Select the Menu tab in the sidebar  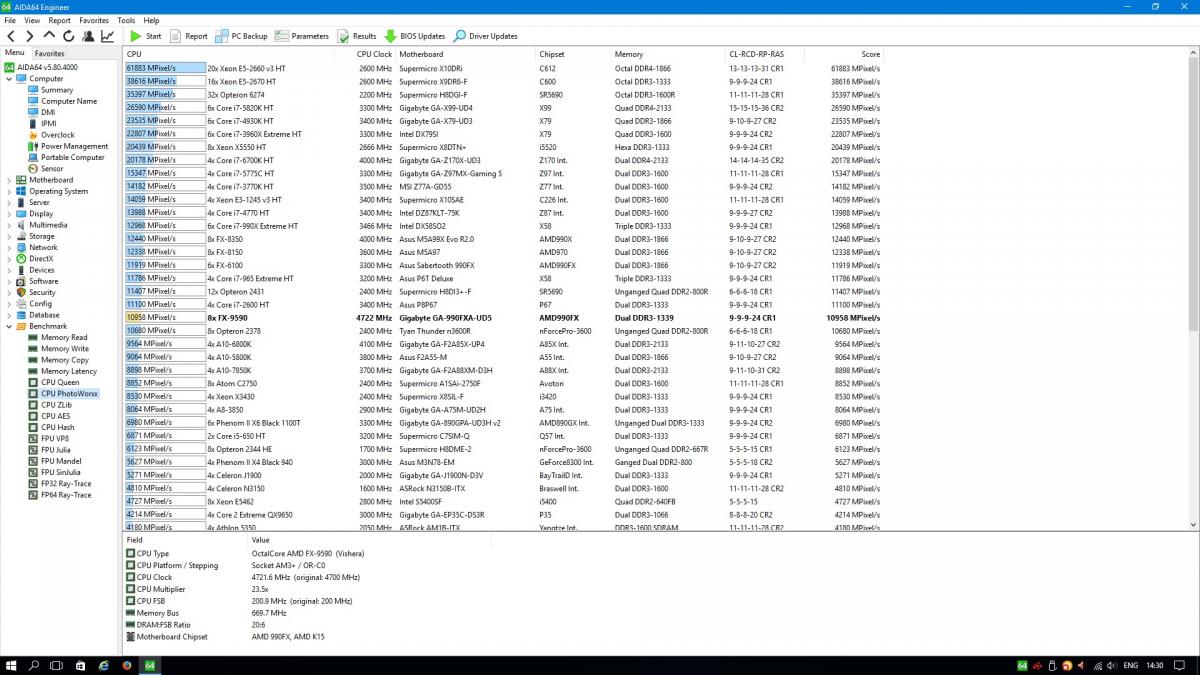pyautogui.click(x=15, y=53)
